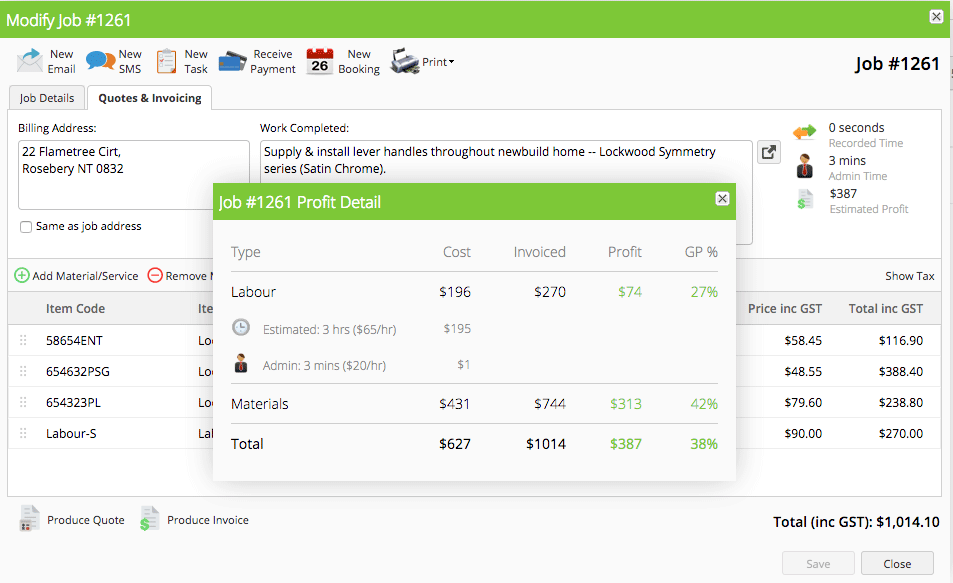Screen dimensions: 953x583
Task: Enable the Same as job address checkbox
Action: [25, 226]
